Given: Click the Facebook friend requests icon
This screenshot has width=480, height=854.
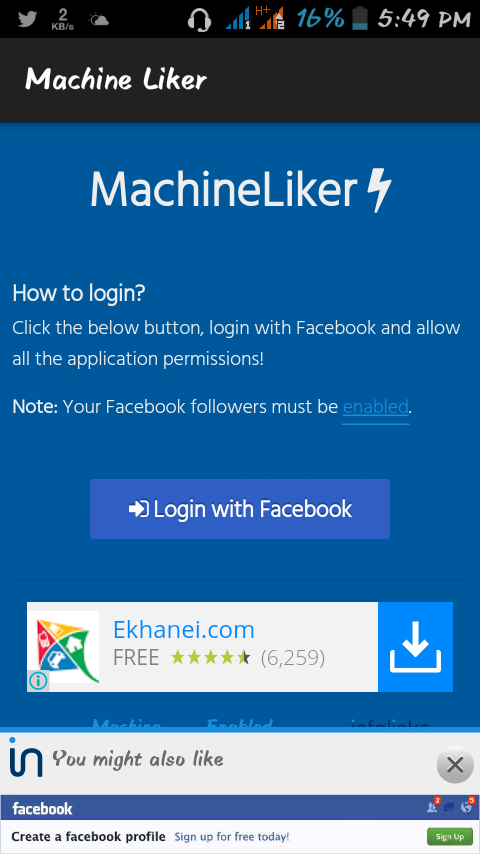Looking at the screenshot, I should (433, 806).
